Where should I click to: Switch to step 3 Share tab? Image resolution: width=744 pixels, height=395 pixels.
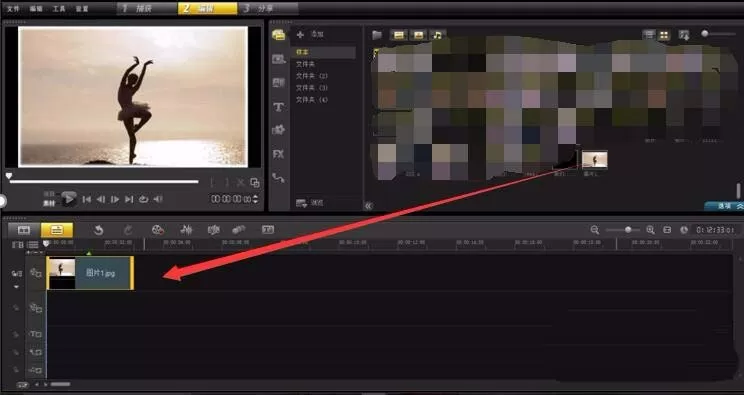click(x=268, y=9)
